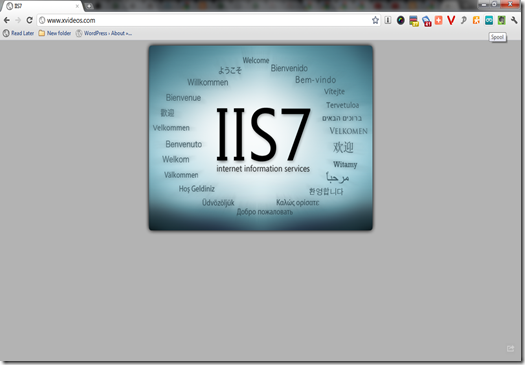The height and width of the screenshot is (365, 525).
Task: Click the share icon at bottom right
Action: [510, 349]
